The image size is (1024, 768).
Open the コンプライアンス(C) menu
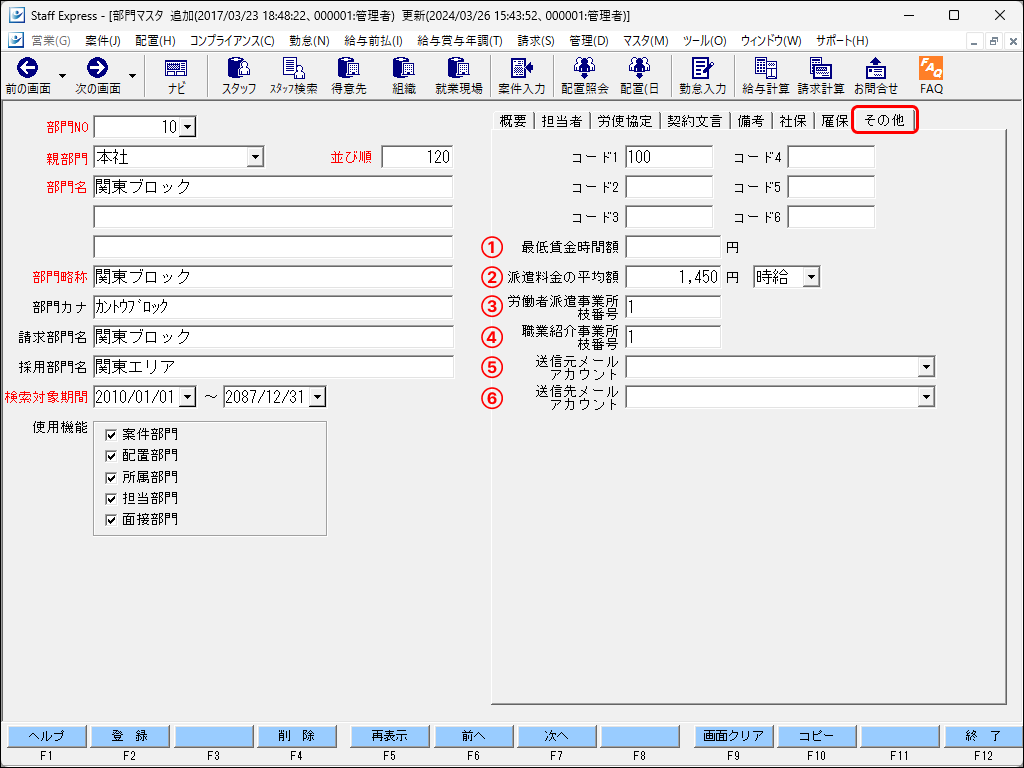232,40
